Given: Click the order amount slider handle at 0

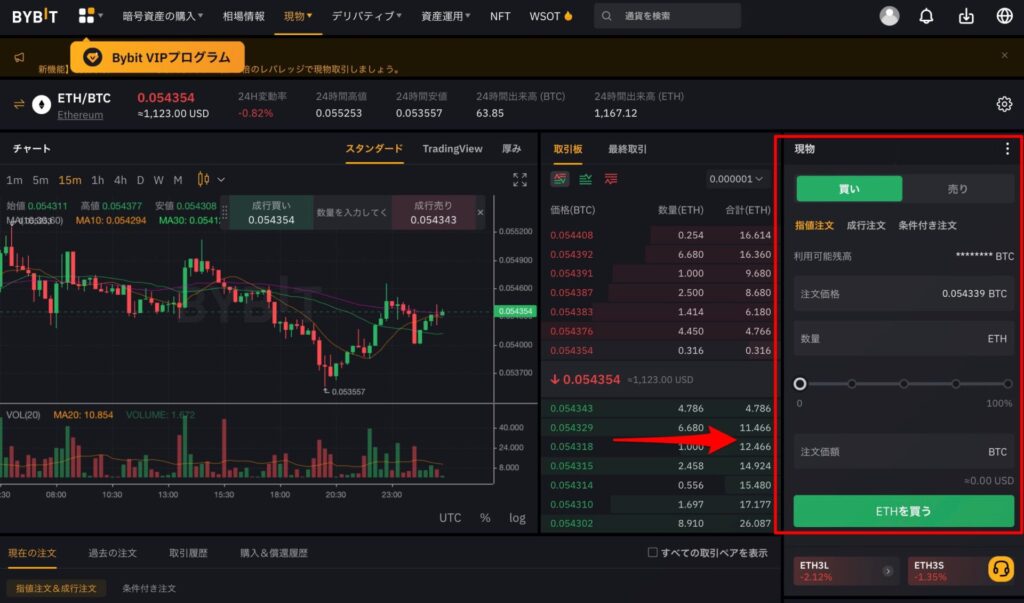Looking at the screenshot, I should pyautogui.click(x=800, y=383).
